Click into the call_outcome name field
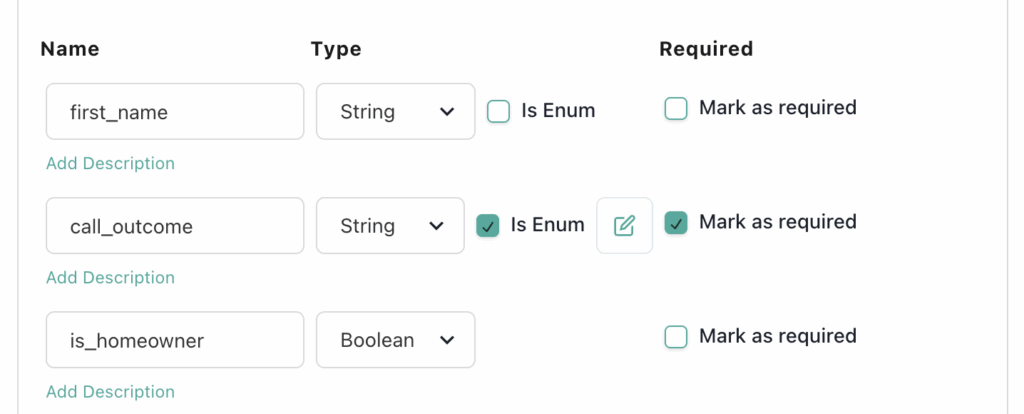The image size is (1024, 414). coord(175,225)
